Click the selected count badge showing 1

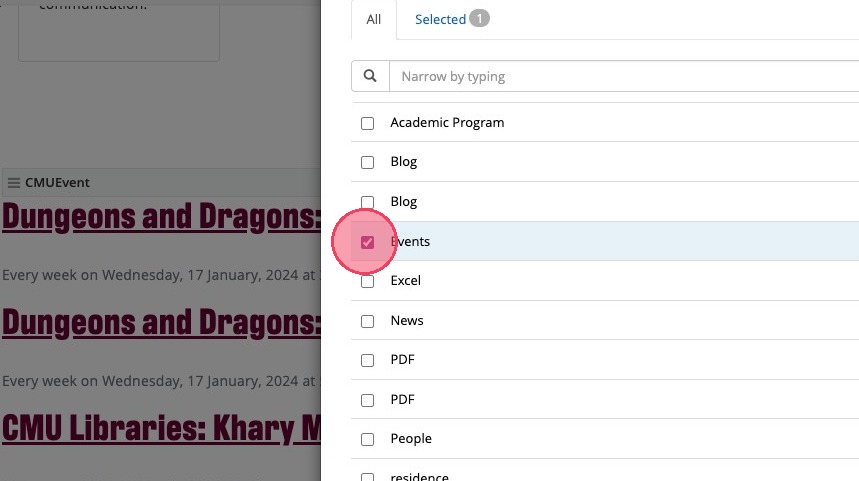pyautogui.click(x=479, y=19)
